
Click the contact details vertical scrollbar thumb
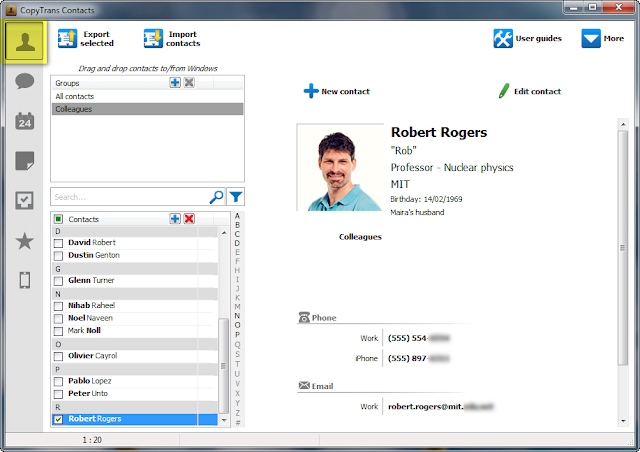pyautogui.click(x=623, y=247)
